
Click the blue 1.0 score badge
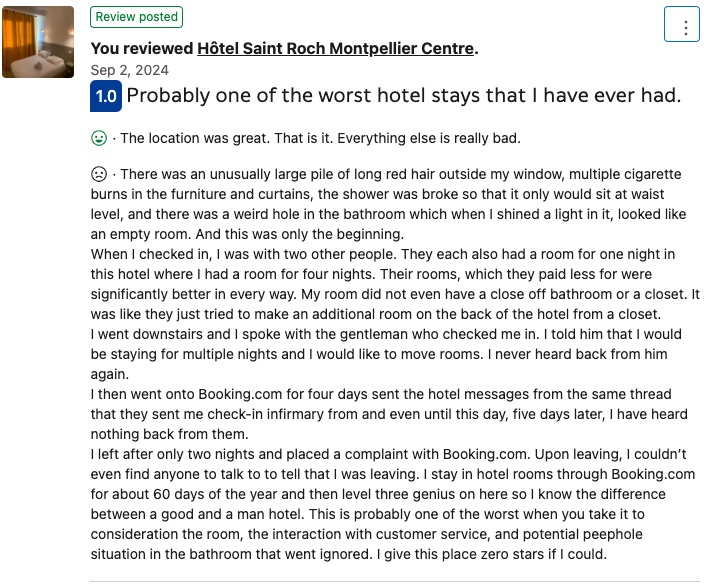pyautogui.click(x=106, y=97)
